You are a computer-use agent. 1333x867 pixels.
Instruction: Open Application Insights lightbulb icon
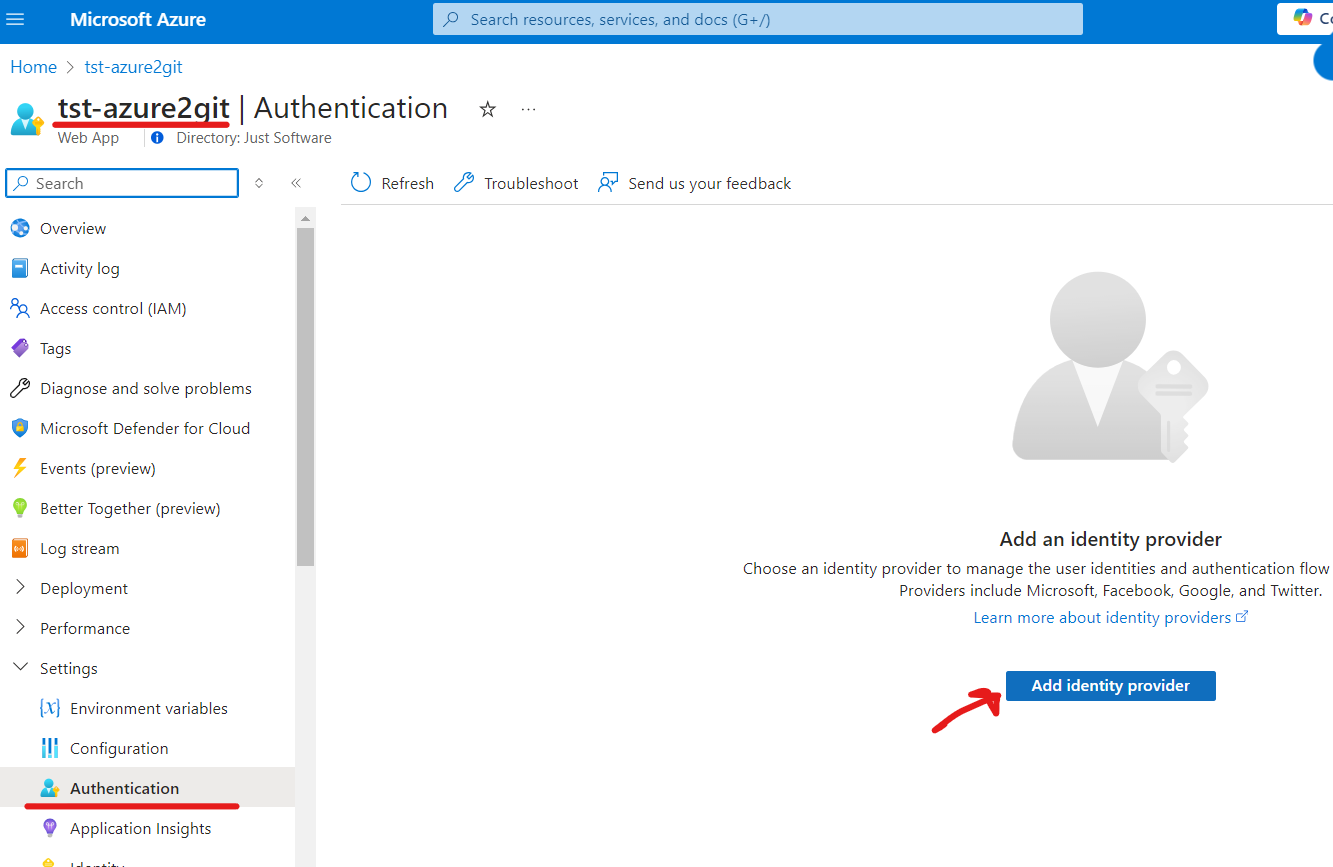click(48, 828)
